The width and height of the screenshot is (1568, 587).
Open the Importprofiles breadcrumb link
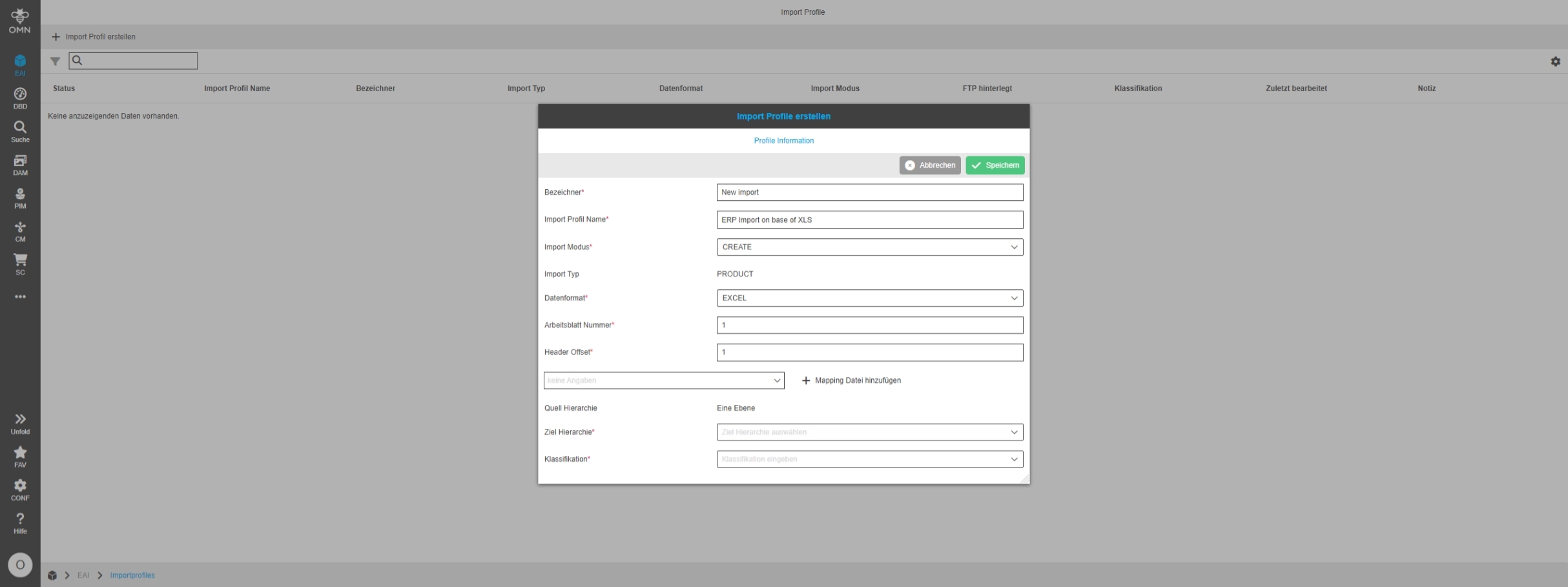tap(132, 575)
